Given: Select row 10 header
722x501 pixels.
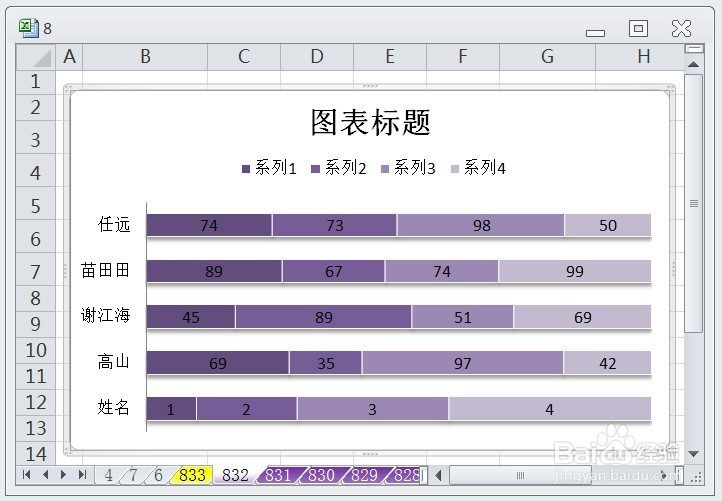Looking at the screenshot, I should click(35, 350).
